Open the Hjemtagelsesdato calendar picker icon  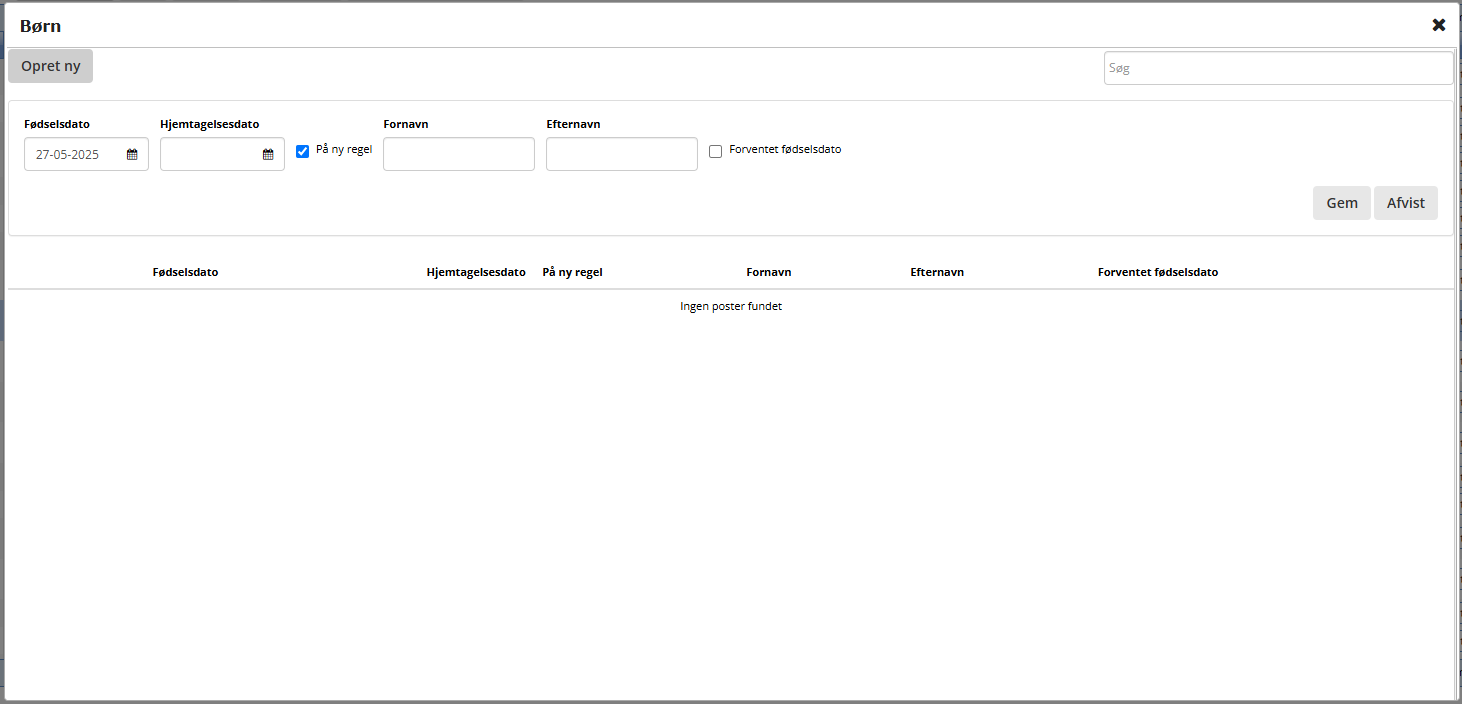(x=268, y=155)
